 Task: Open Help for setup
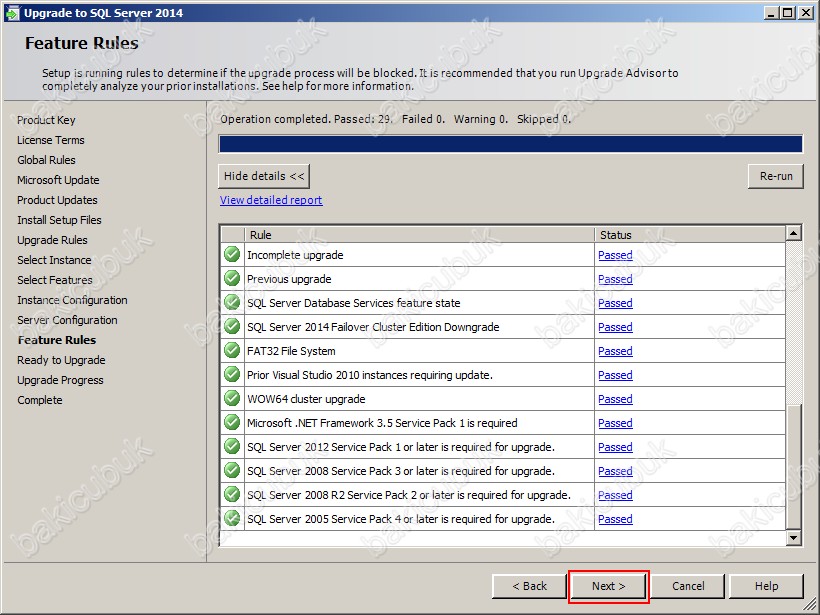[x=766, y=586]
